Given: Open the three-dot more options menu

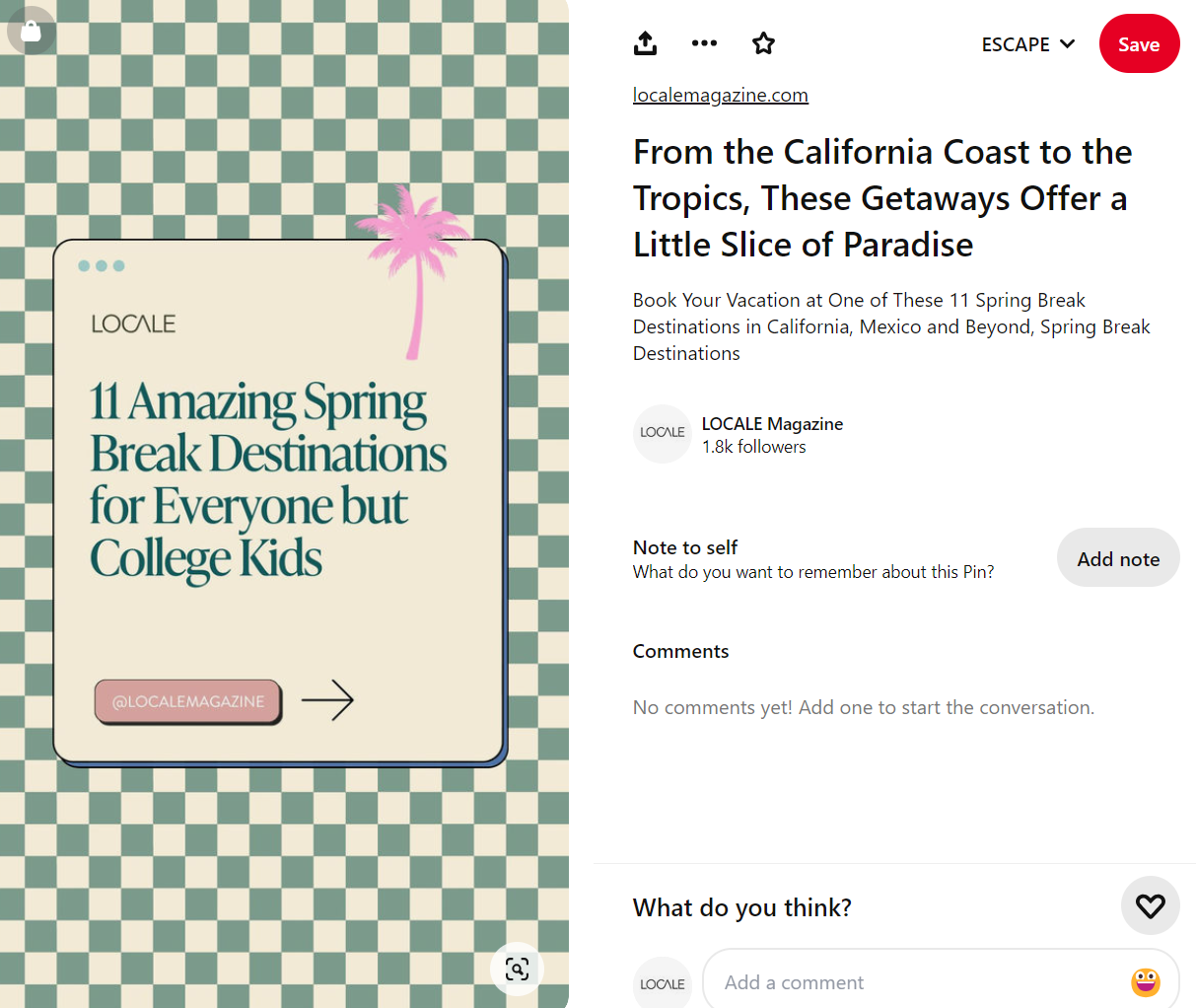Looking at the screenshot, I should pyautogui.click(x=704, y=43).
